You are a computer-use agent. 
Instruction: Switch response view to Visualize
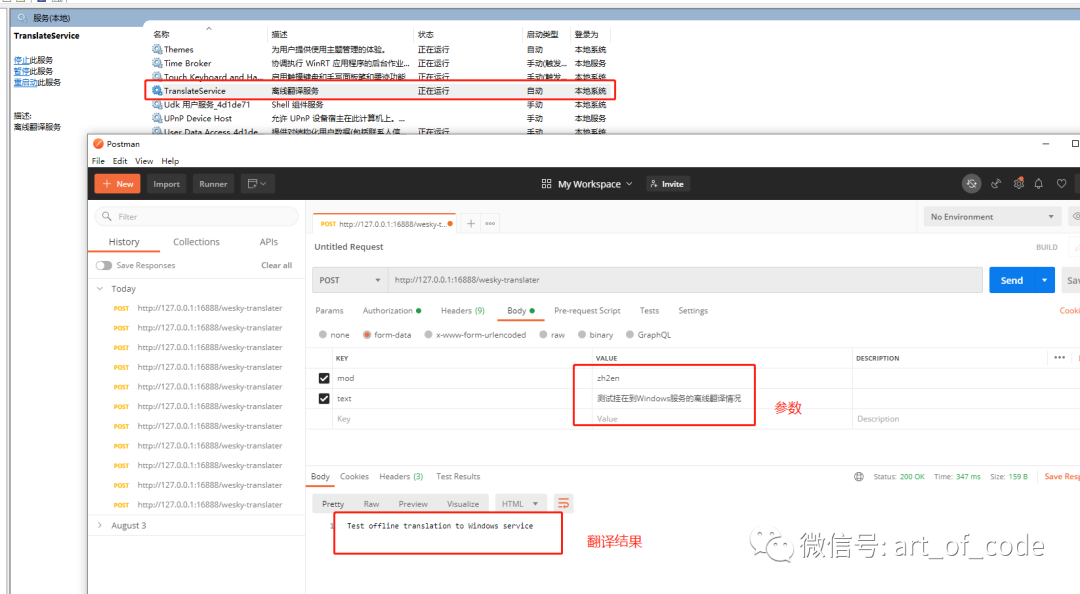pos(463,504)
